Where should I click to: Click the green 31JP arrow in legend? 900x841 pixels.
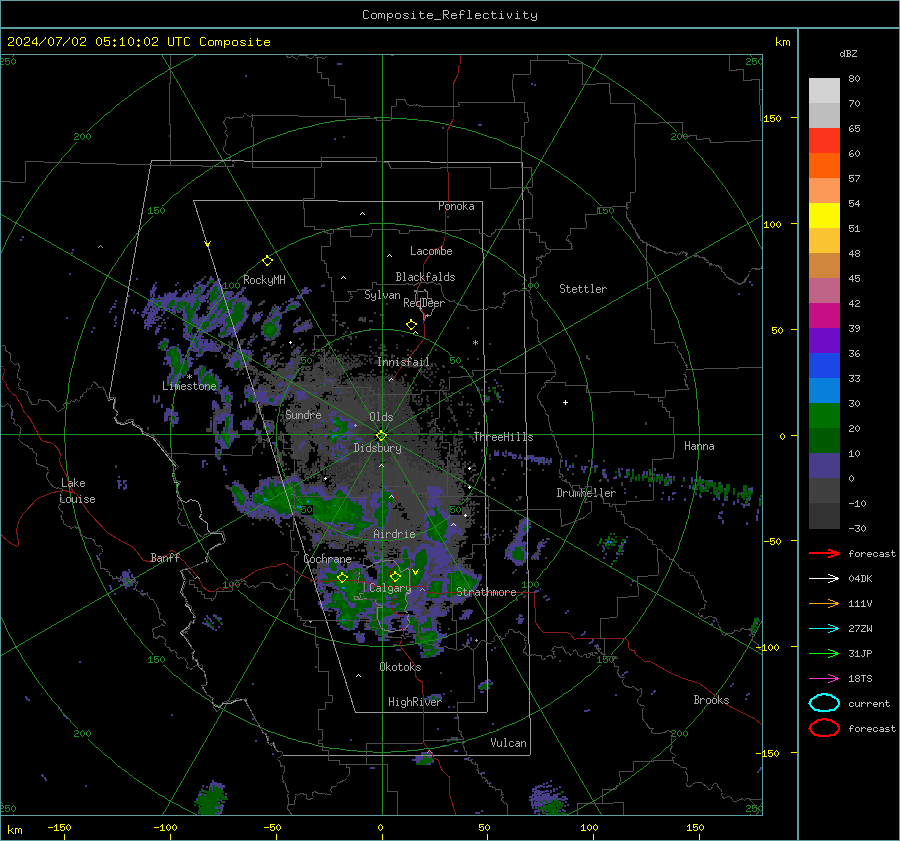(x=824, y=653)
